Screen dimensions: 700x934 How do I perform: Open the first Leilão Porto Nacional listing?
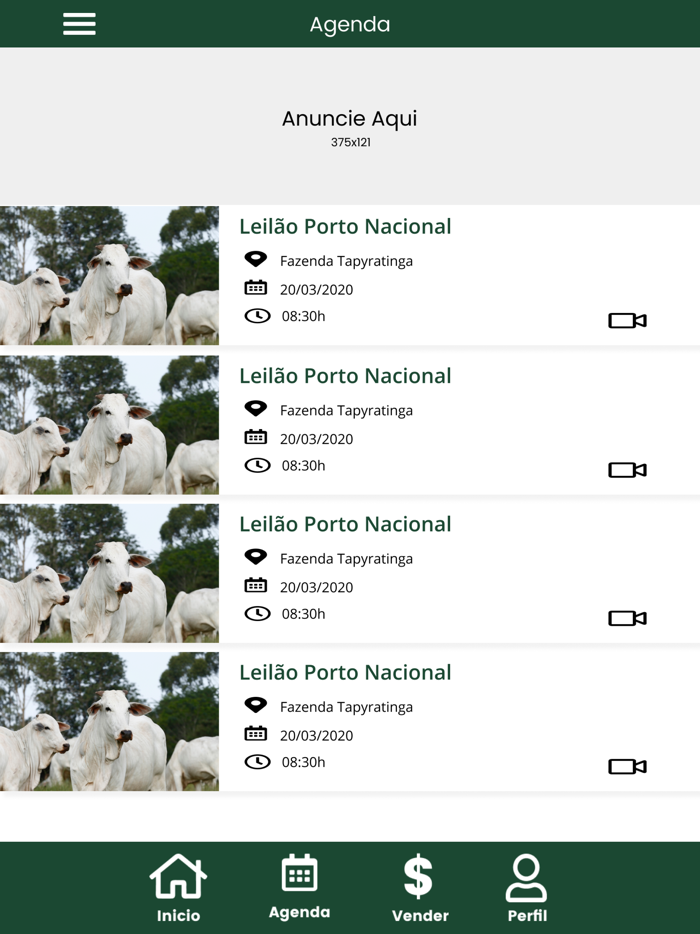[345, 226]
